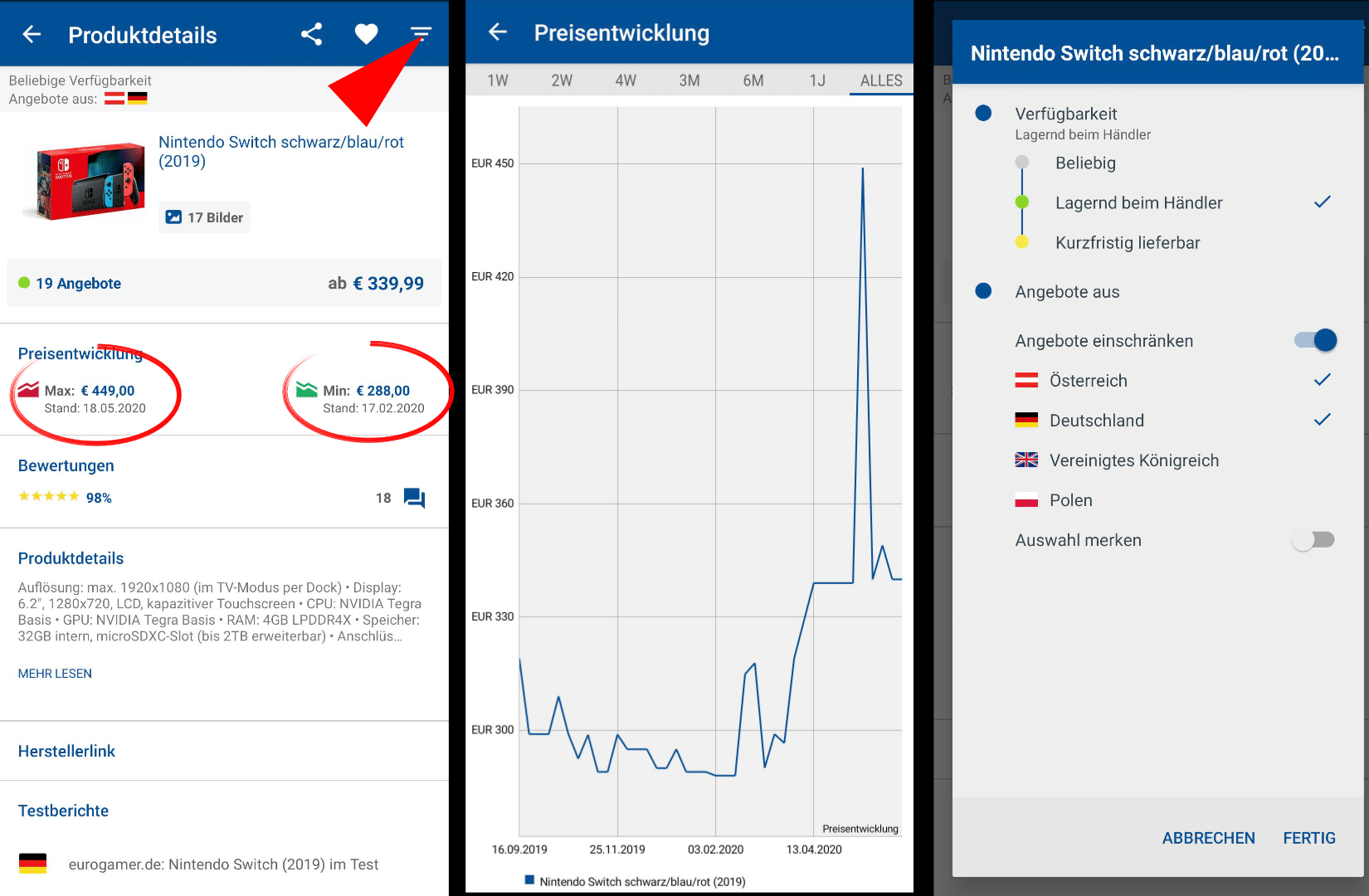
Task: Tap the heart favorite icon
Action: click(366, 35)
